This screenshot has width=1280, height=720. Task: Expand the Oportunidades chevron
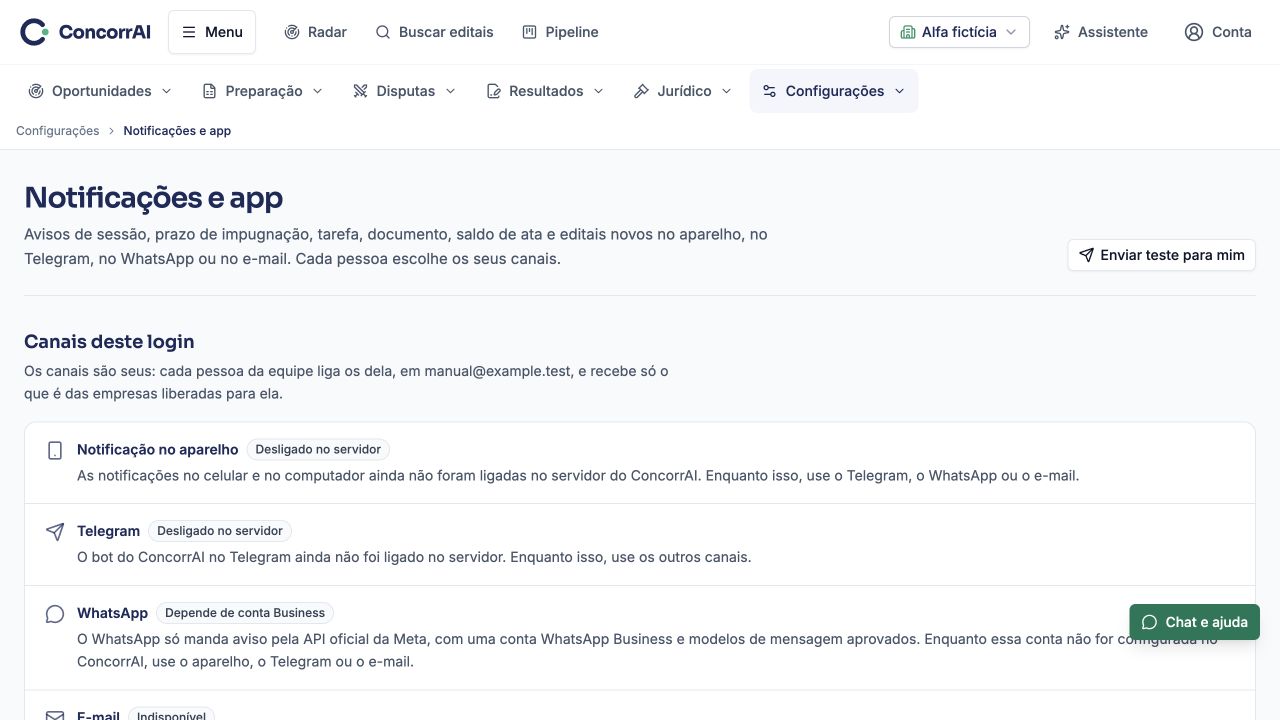coord(166,91)
